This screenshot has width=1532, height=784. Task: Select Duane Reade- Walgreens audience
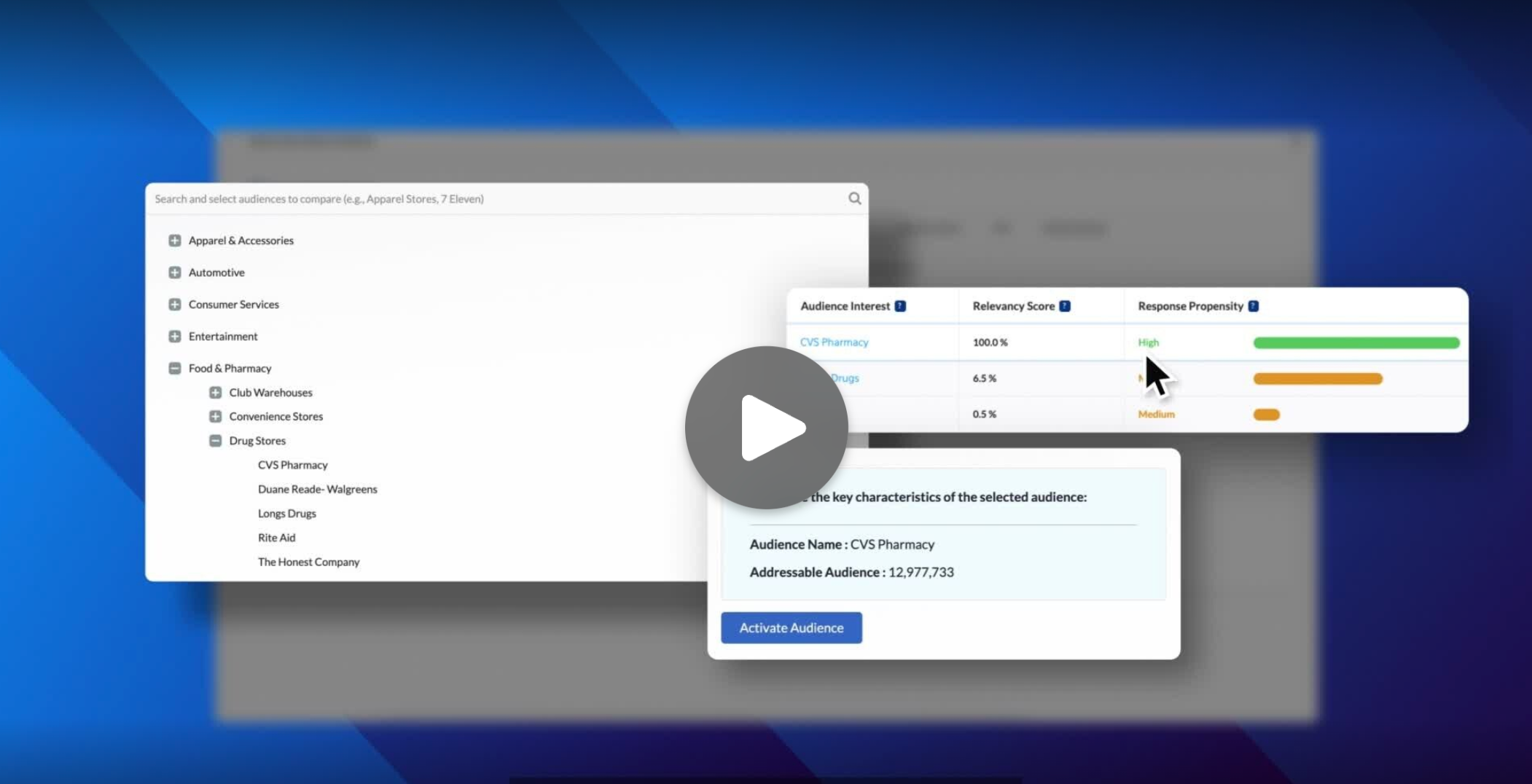tap(317, 489)
